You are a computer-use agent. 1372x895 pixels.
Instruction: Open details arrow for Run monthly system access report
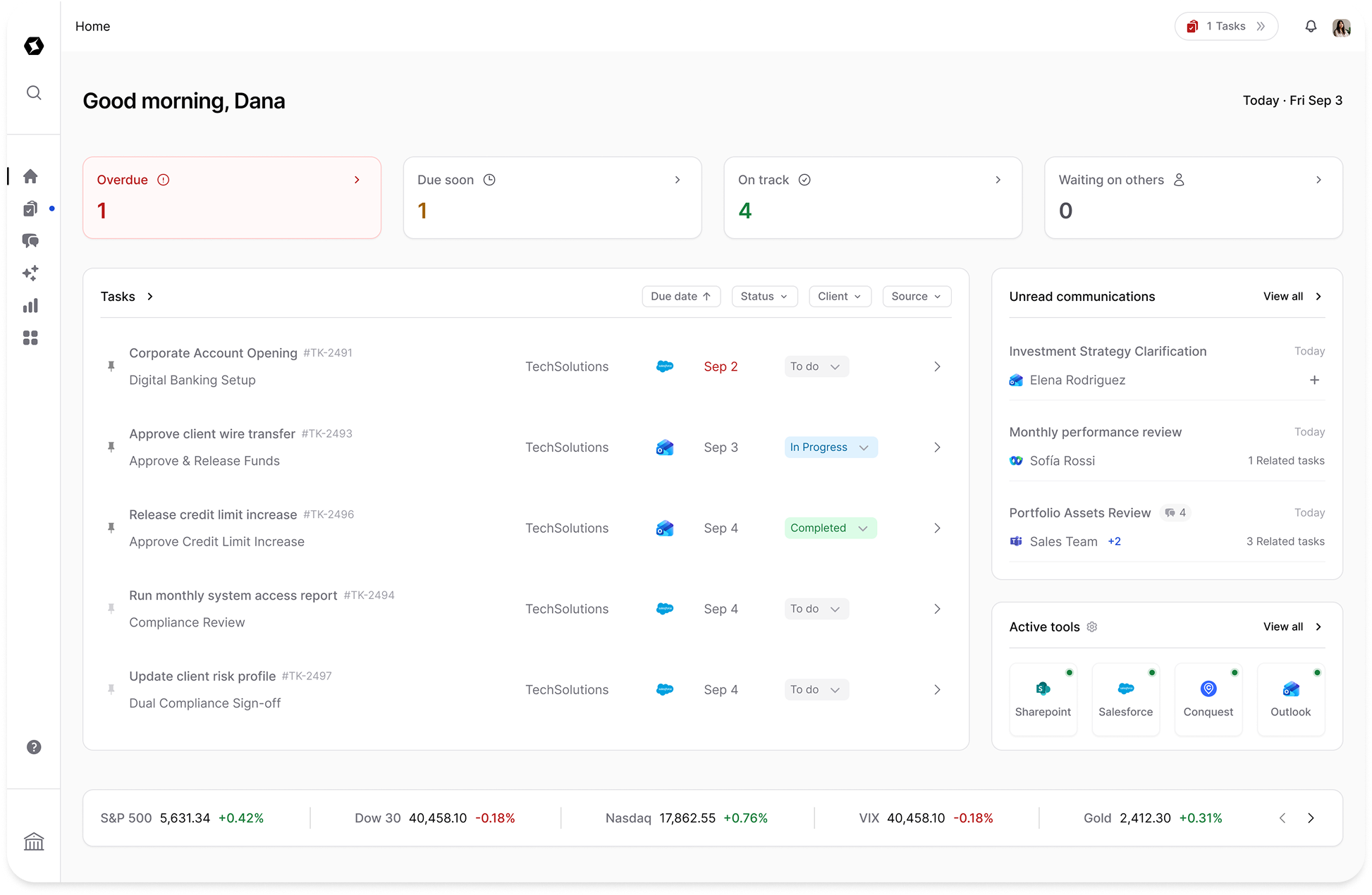click(x=937, y=609)
